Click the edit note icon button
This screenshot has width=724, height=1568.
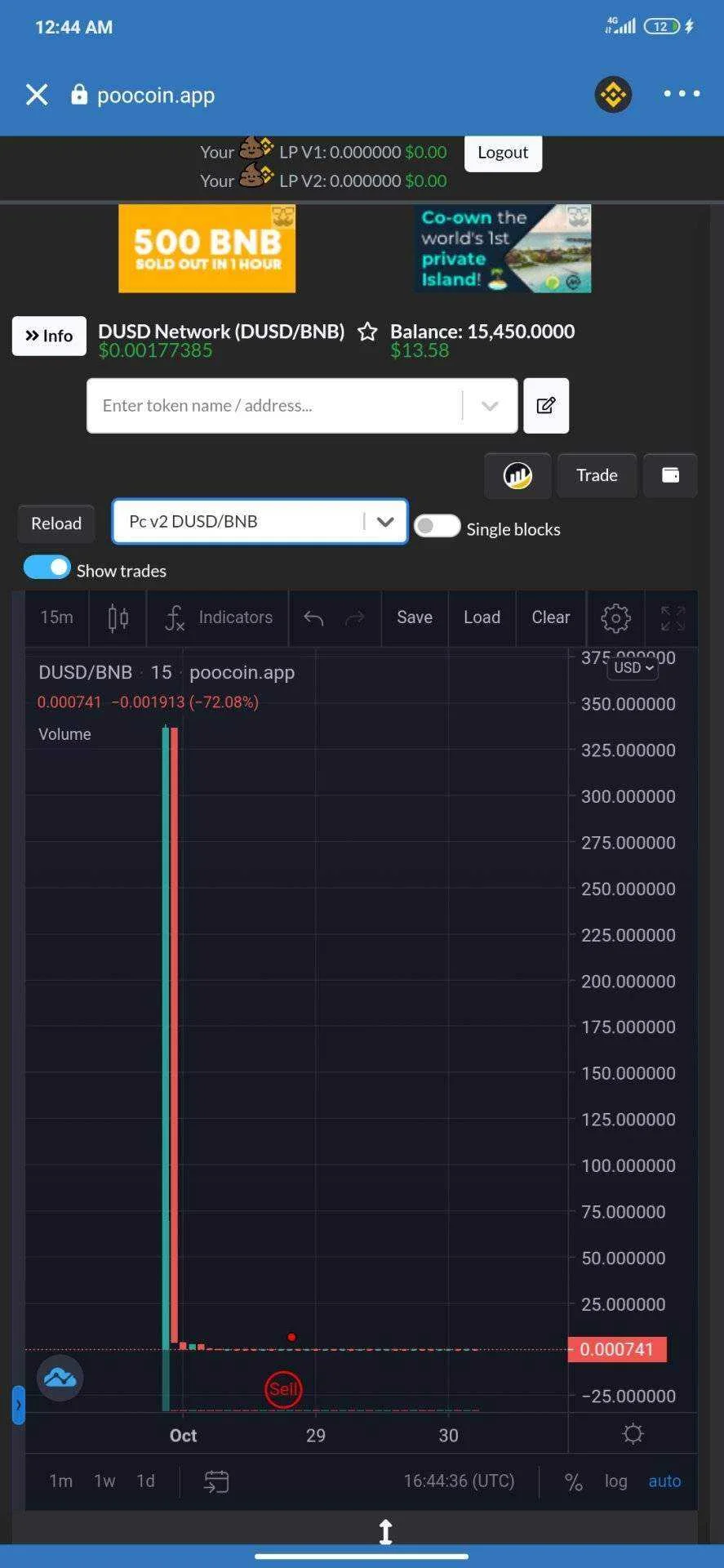[x=546, y=405]
